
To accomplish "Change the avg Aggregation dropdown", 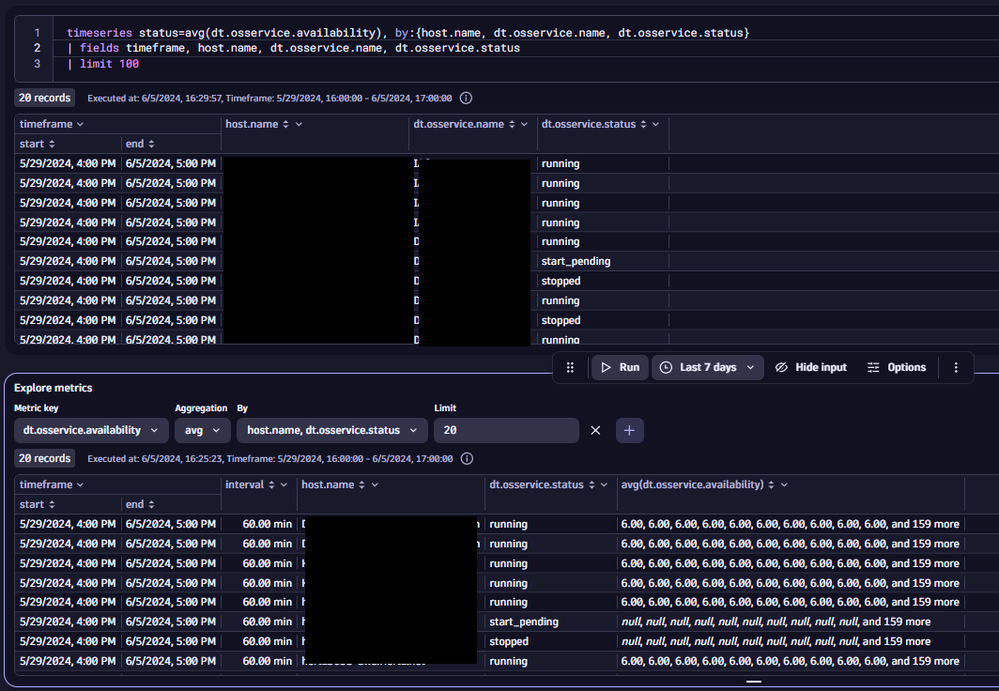I will (201, 430).
